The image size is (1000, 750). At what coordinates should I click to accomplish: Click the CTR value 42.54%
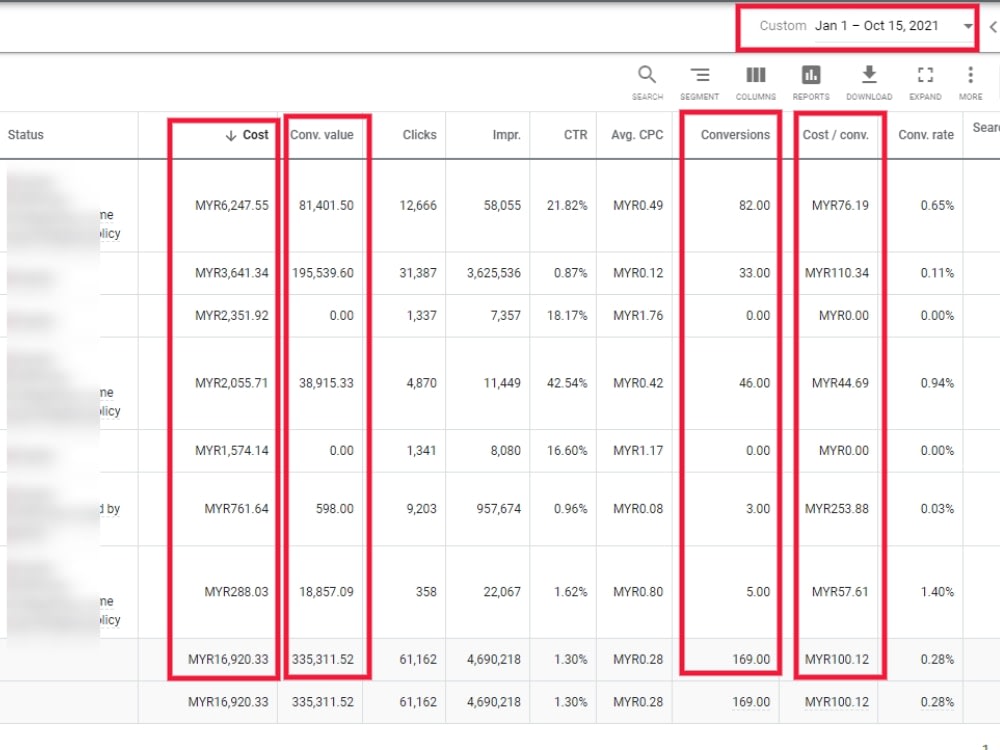click(x=567, y=383)
